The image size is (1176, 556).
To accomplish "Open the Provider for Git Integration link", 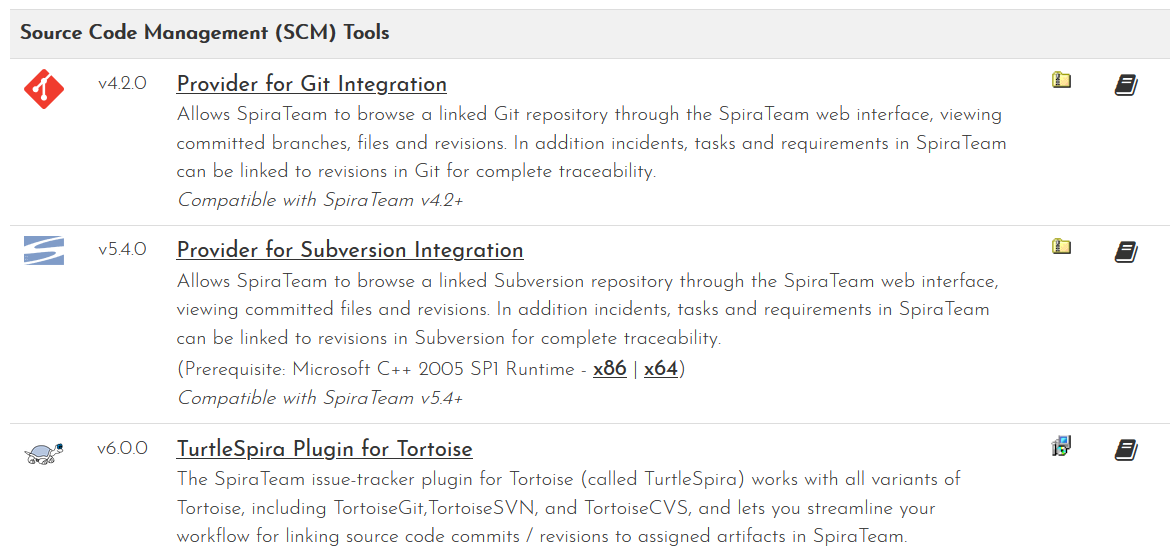I will (x=311, y=84).
